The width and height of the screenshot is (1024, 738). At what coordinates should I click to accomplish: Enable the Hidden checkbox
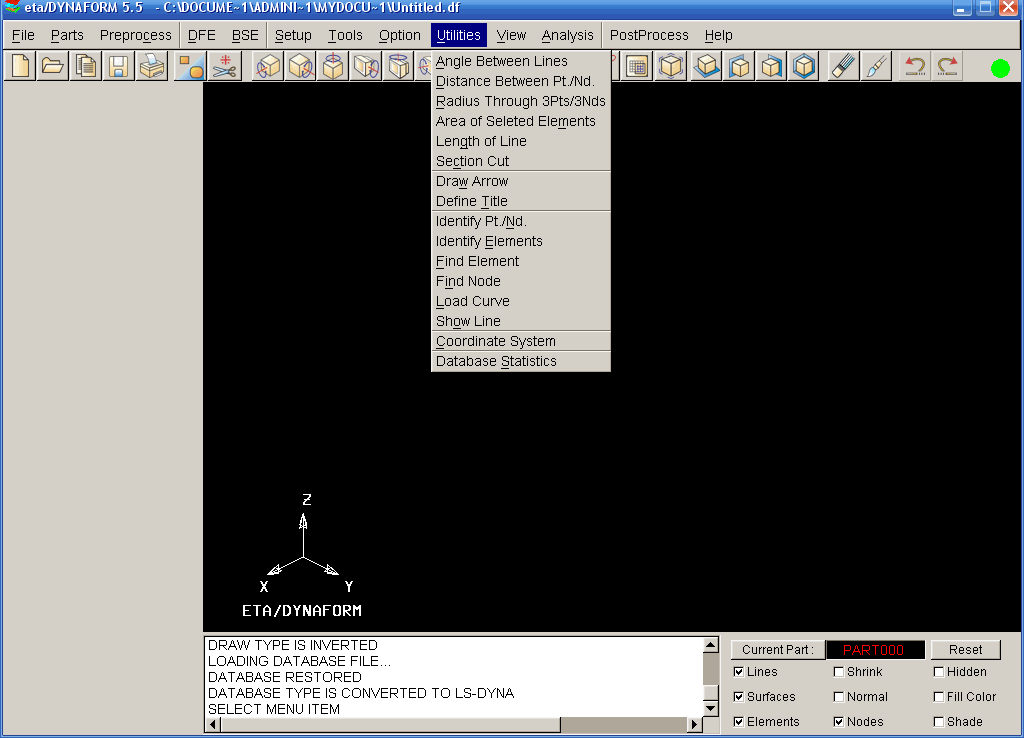click(938, 672)
